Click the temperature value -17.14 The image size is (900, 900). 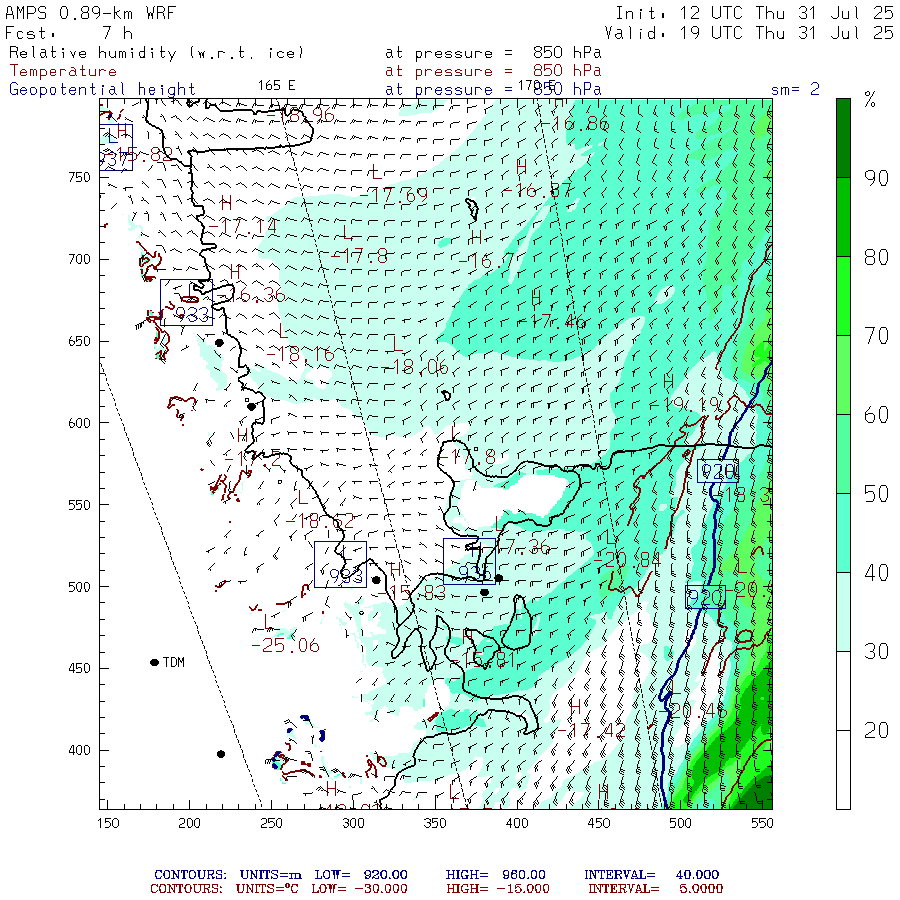[x=242, y=227]
